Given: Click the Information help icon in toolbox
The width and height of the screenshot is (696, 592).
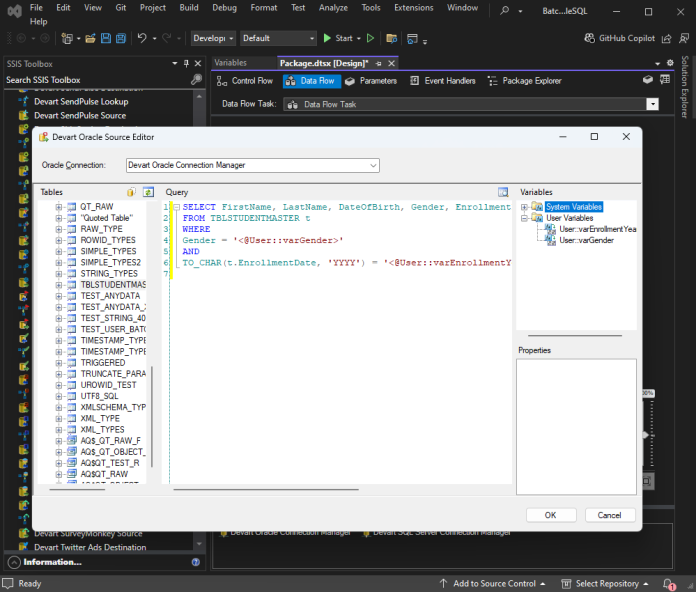Looking at the screenshot, I should 195,562.
